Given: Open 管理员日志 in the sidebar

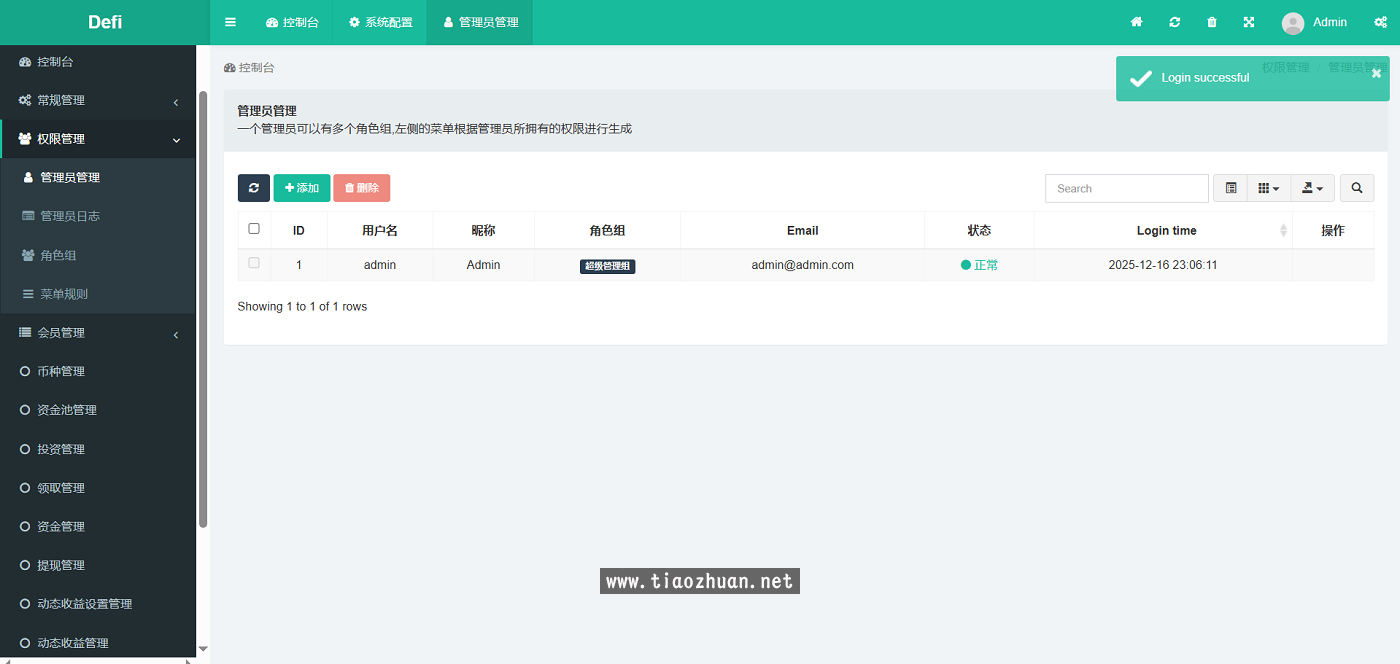Looking at the screenshot, I should coord(70,216).
